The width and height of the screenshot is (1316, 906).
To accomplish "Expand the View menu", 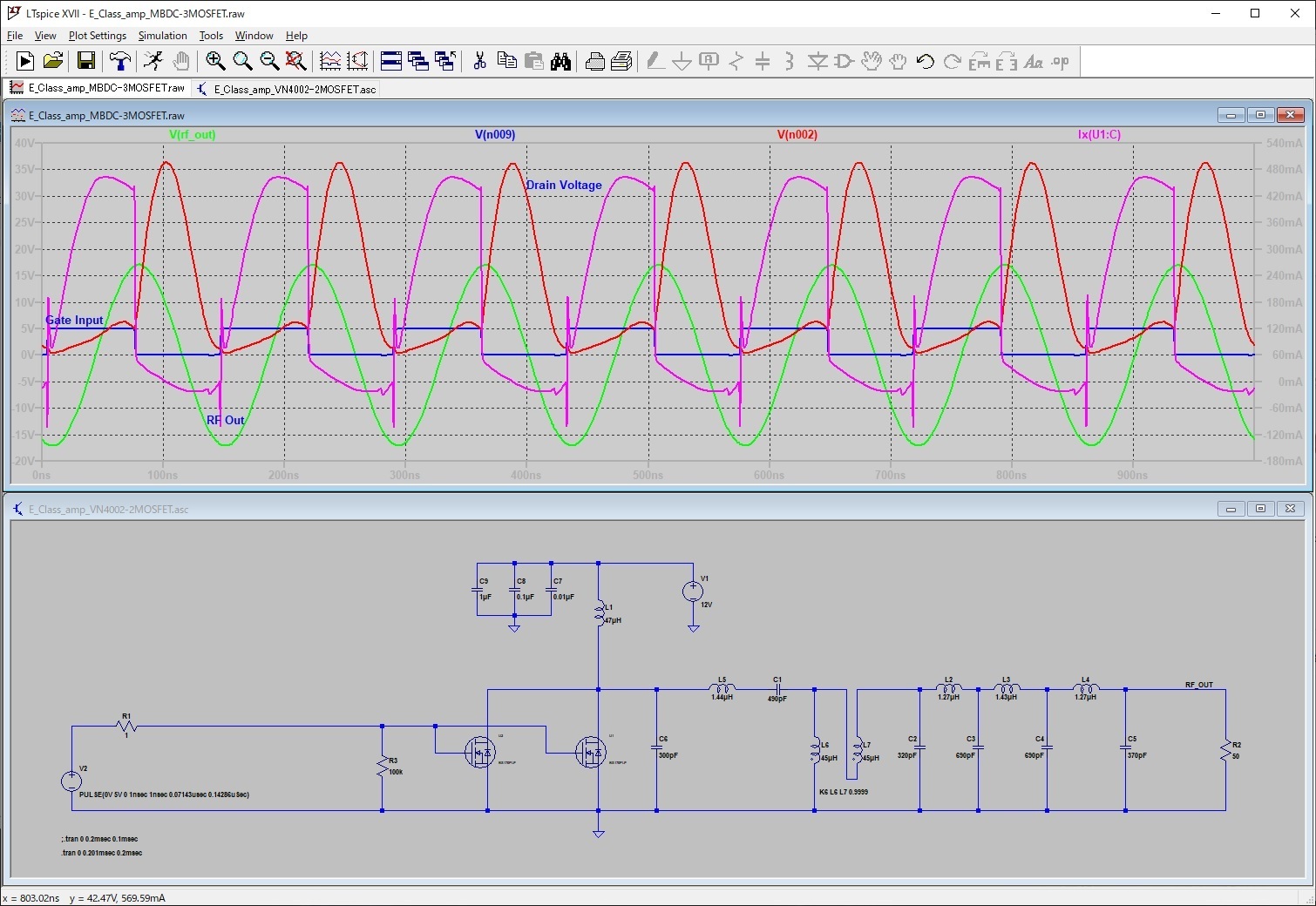I will pos(45,36).
